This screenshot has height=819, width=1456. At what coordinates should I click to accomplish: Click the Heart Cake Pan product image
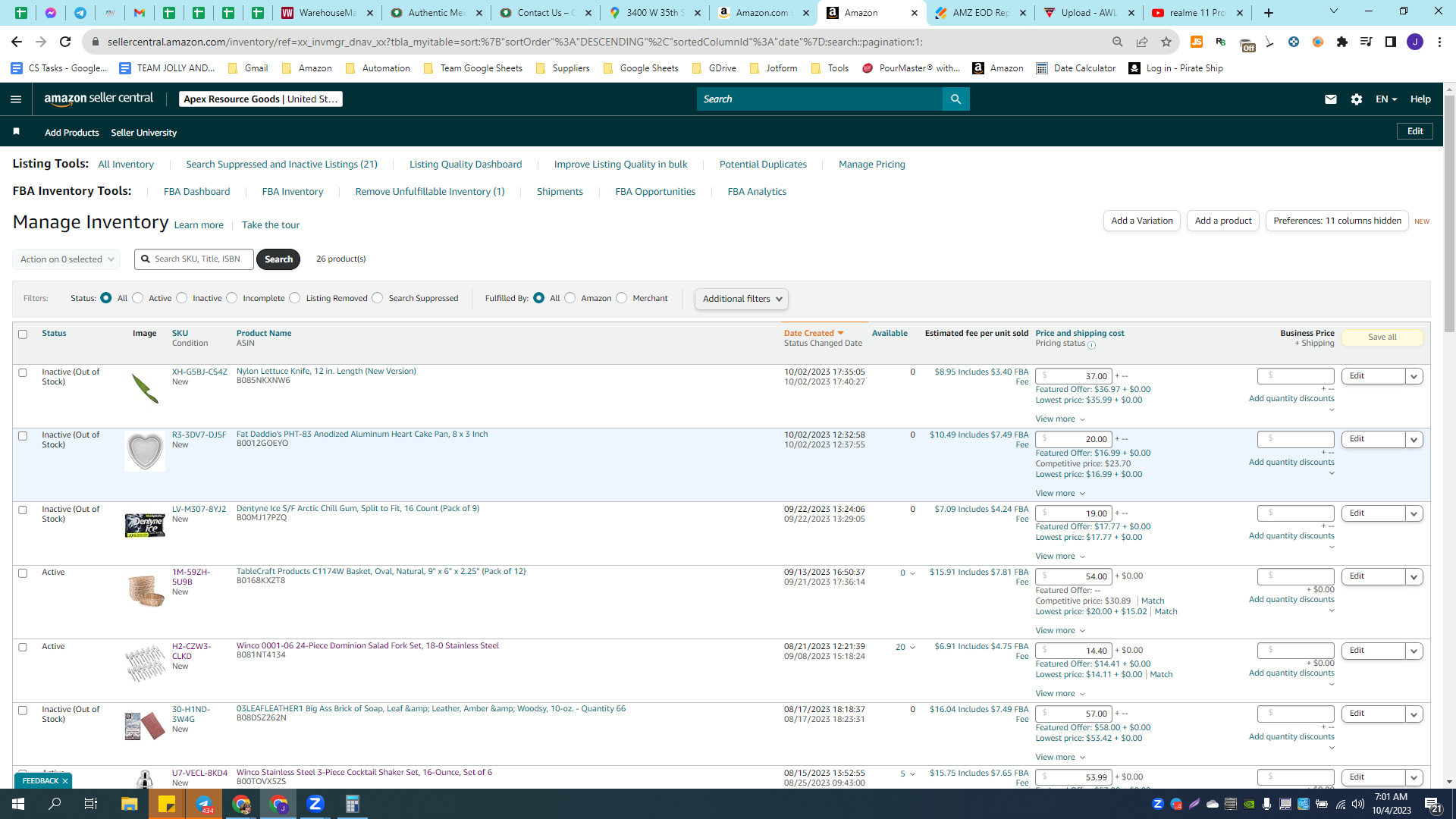[144, 451]
